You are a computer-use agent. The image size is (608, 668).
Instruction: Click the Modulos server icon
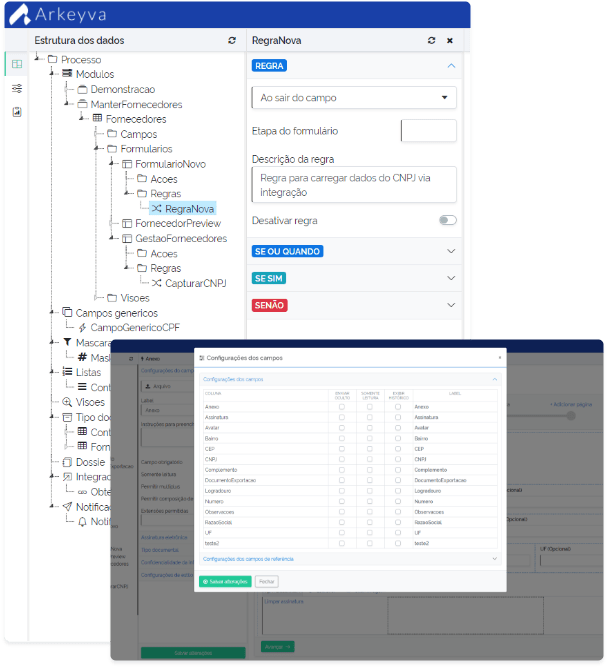[67, 73]
